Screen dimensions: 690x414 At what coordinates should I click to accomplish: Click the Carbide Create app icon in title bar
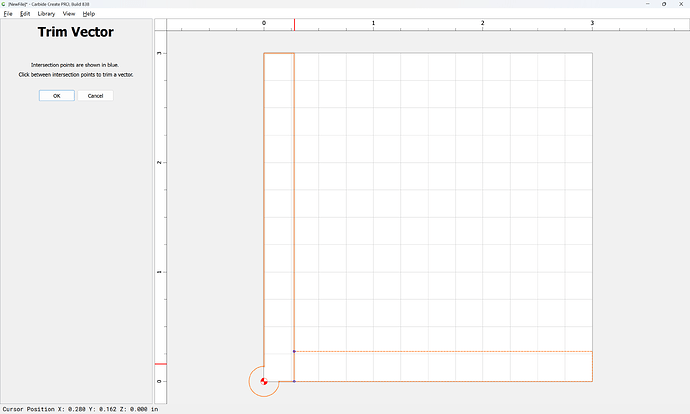coord(4,4)
